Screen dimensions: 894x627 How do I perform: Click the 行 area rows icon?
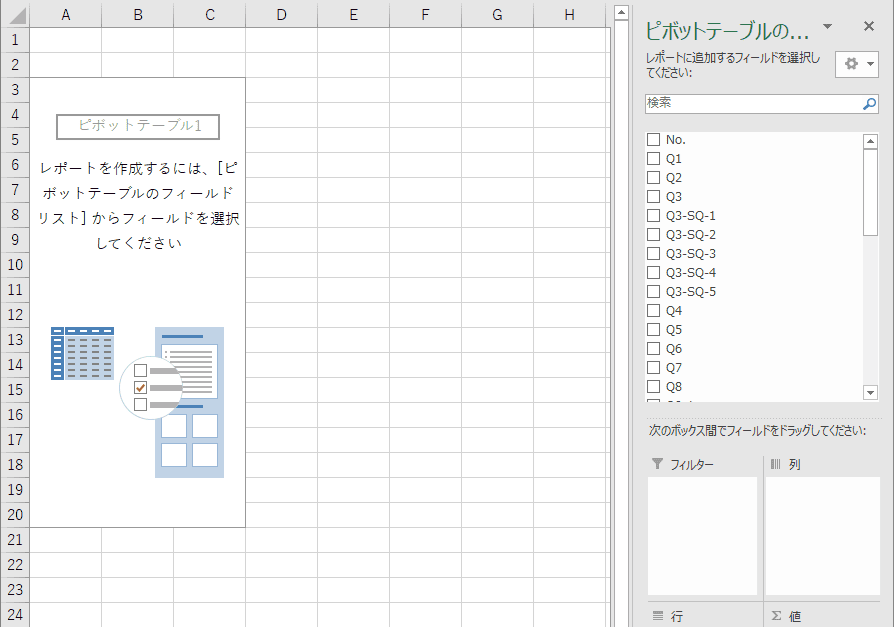[x=657, y=616]
